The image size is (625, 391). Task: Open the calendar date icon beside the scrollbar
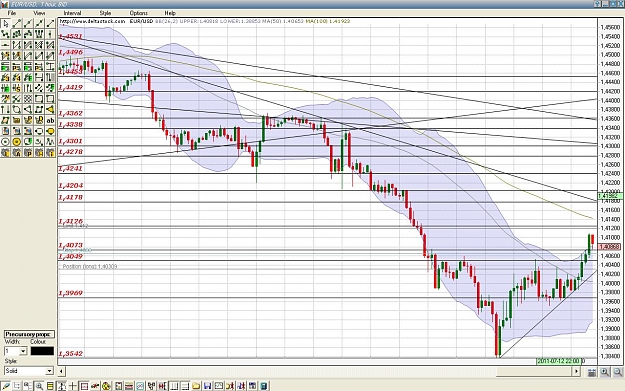(592, 372)
